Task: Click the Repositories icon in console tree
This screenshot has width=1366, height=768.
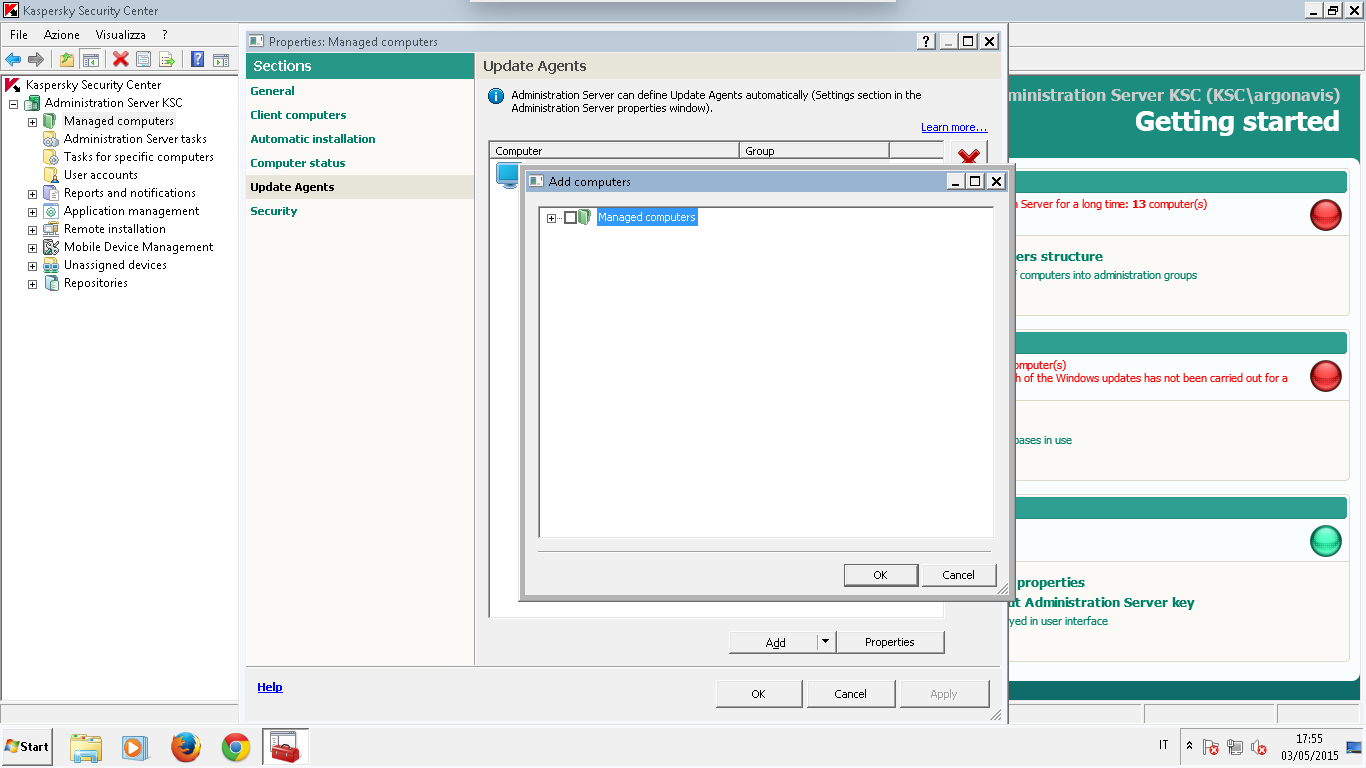Action: tap(51, 283)
